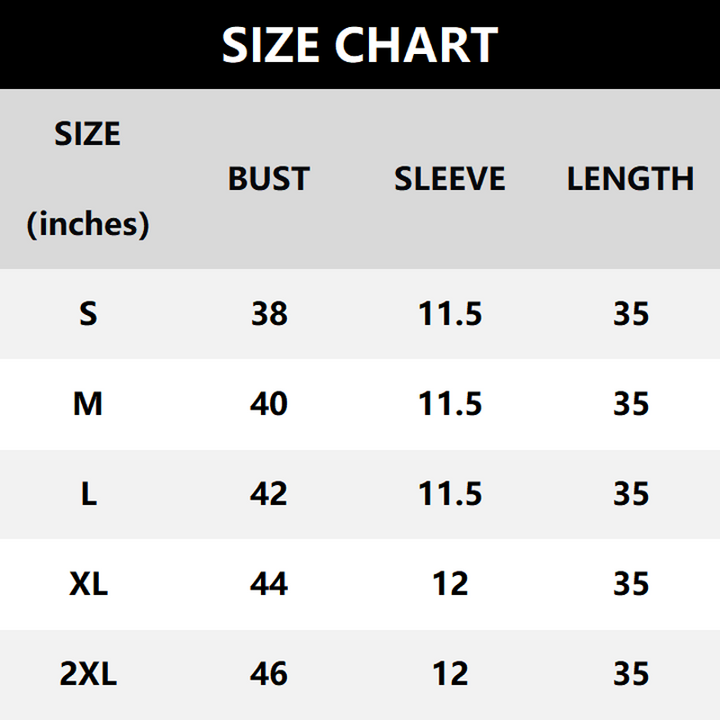
Task: Select the XL size row label
Action: click(x=88, y=584)
